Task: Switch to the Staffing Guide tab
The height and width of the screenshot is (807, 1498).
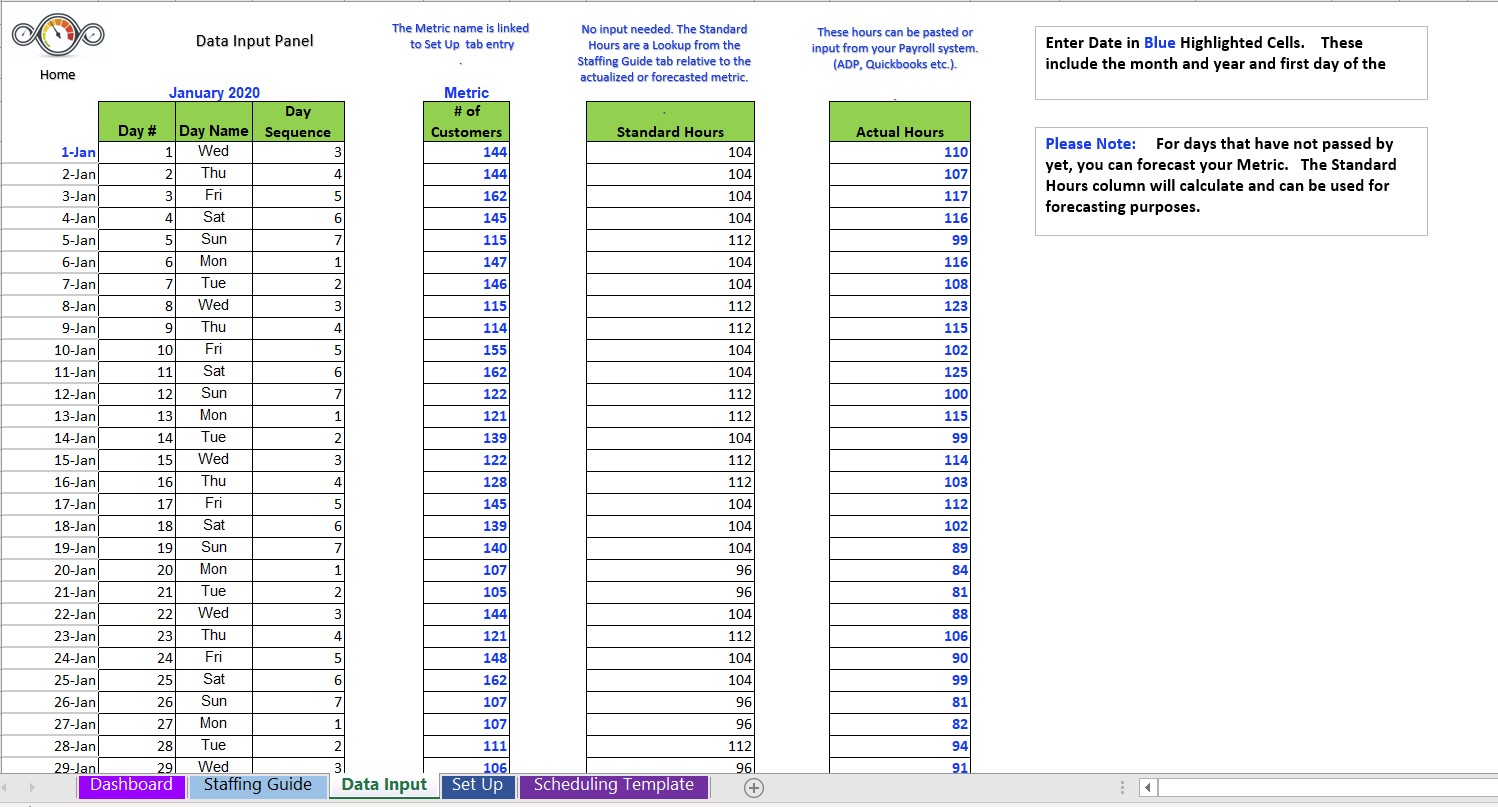Action: tap(258, 786)
